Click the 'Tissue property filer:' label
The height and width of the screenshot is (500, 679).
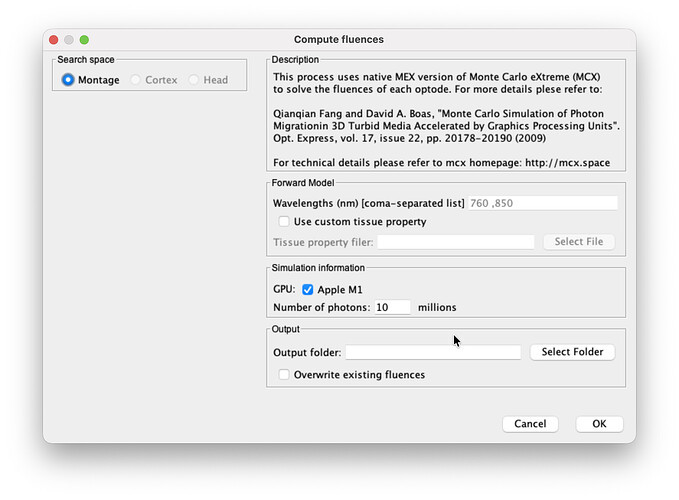323,242
